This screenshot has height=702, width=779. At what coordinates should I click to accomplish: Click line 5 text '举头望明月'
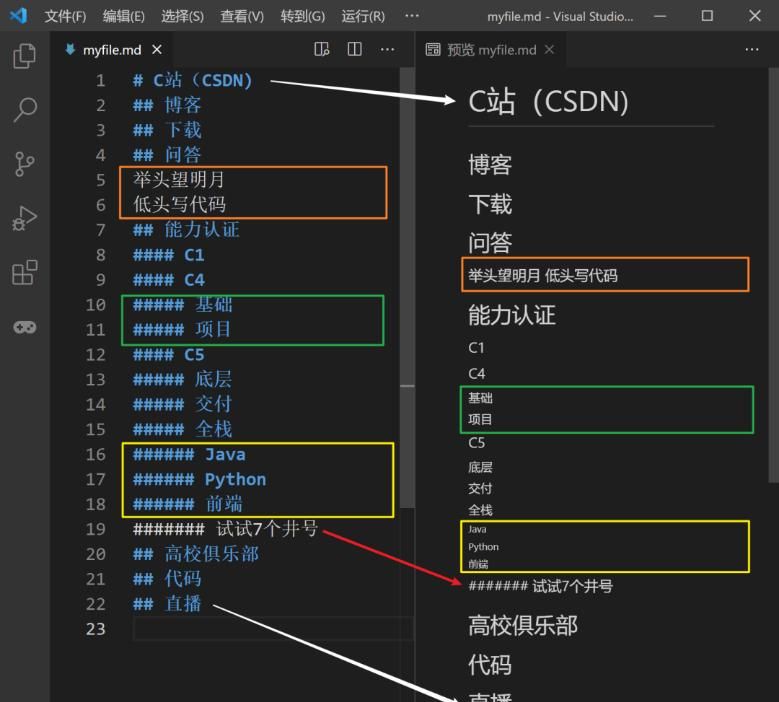pos(179,180)
